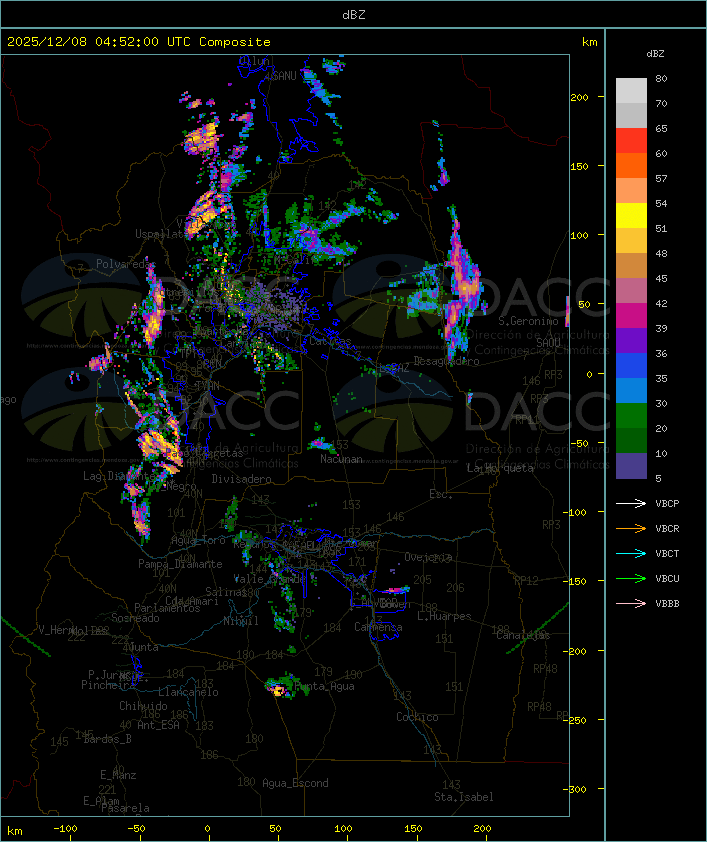The width and height of the screenshot is (707, 842).
Task: Click the white VBCP arrow icon
Action: (x=631, y=504)
